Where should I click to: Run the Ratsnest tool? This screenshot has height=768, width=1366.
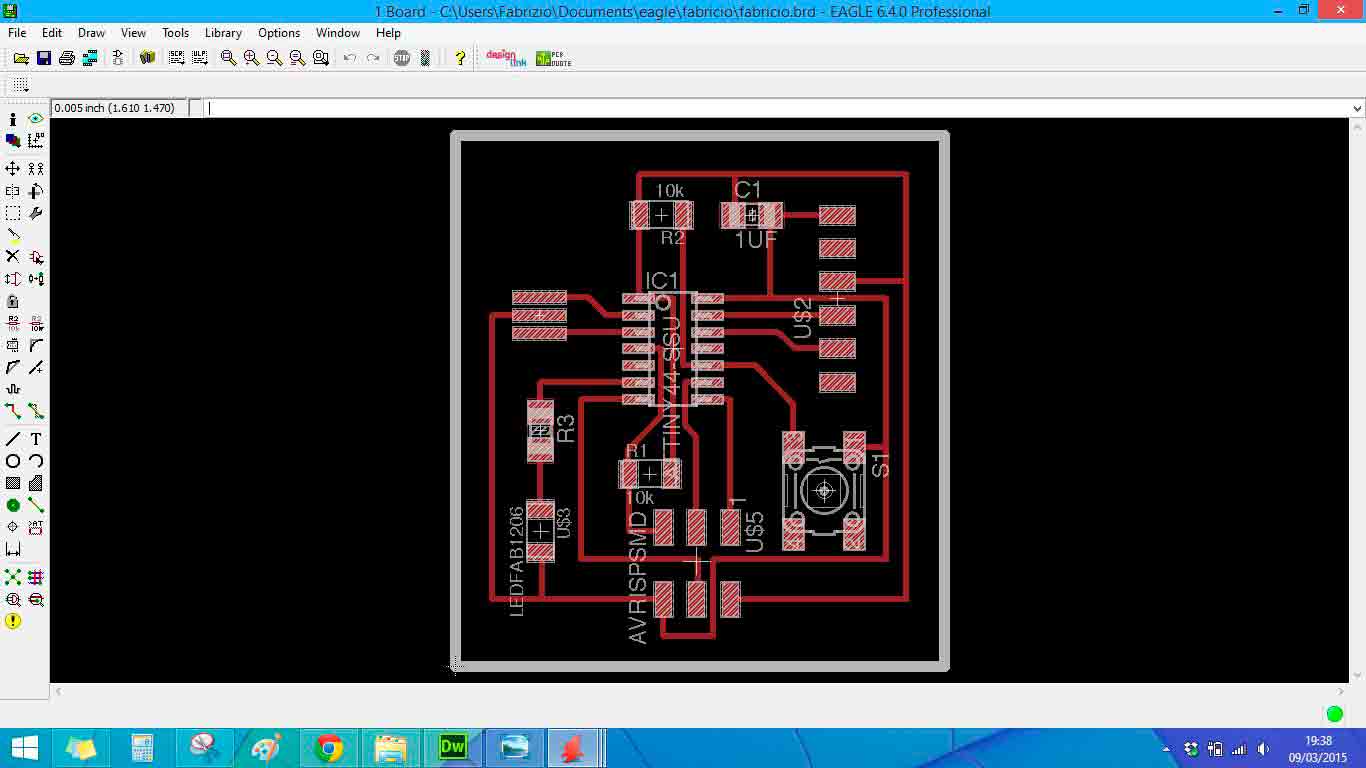pyautogui.click(x=13, y=577)
